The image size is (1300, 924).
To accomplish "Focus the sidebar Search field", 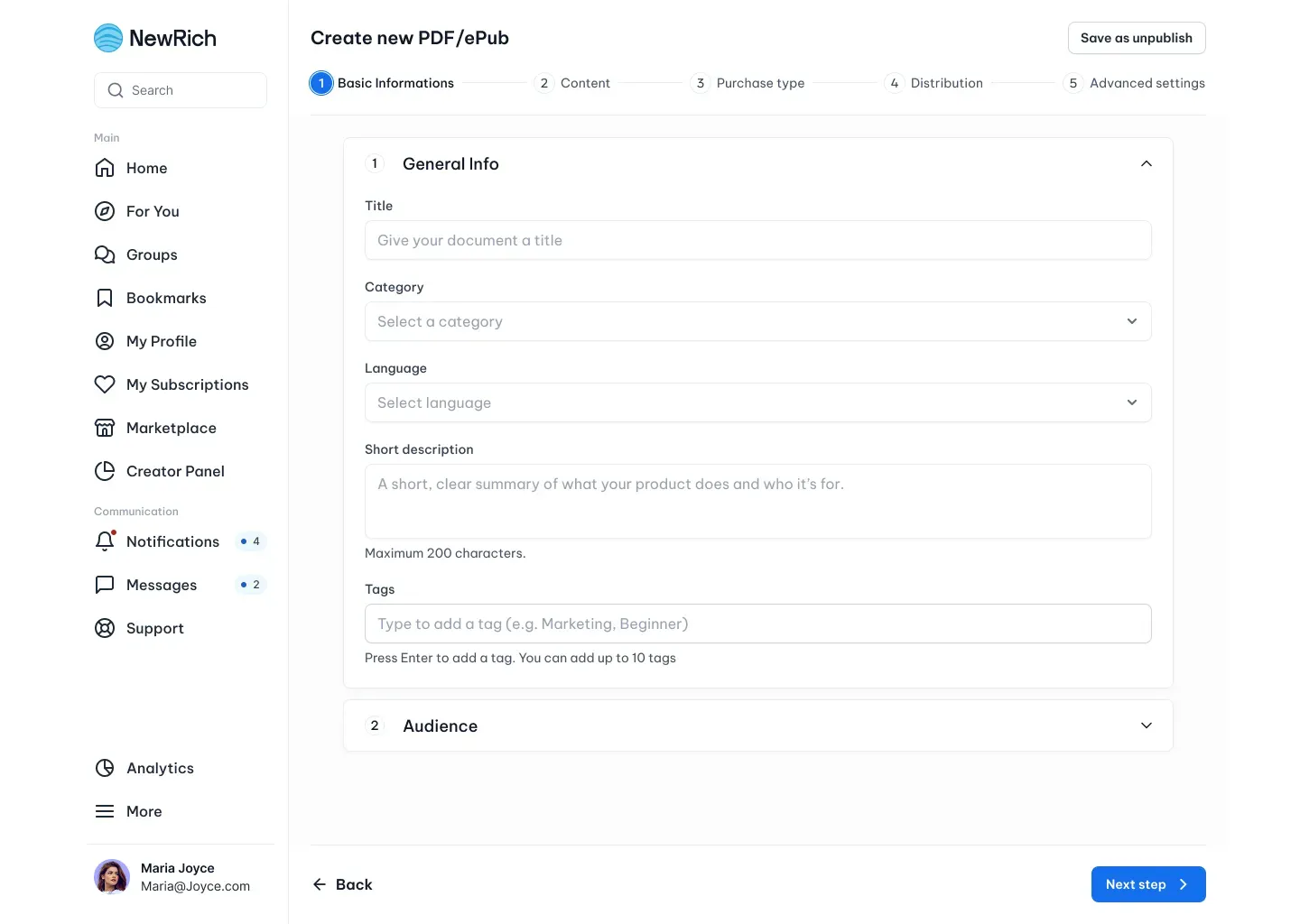I will 181,90.
